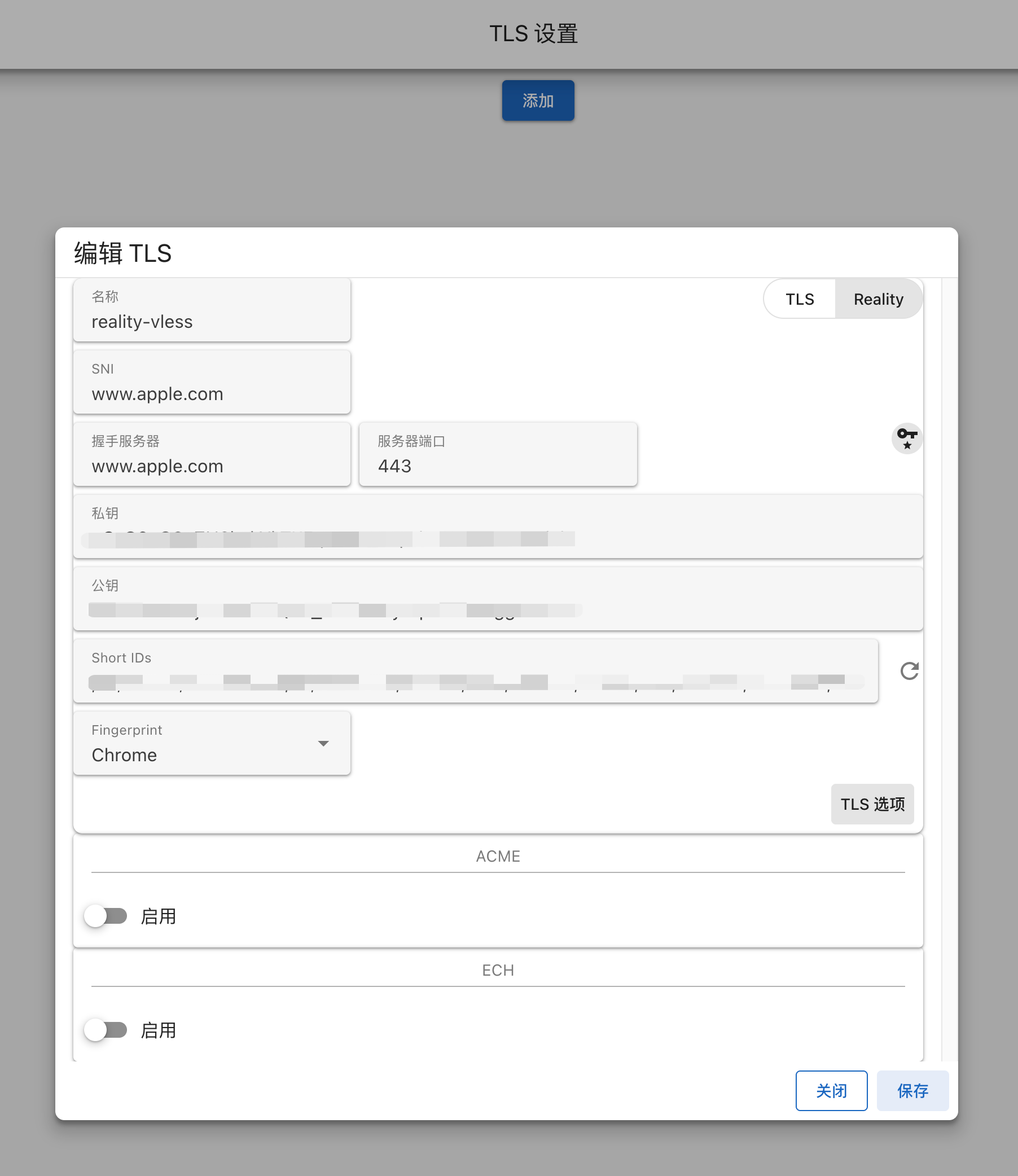Switch to the TLS tab
This screenshot has width=1018, height=1176.
tap(799, 299)
